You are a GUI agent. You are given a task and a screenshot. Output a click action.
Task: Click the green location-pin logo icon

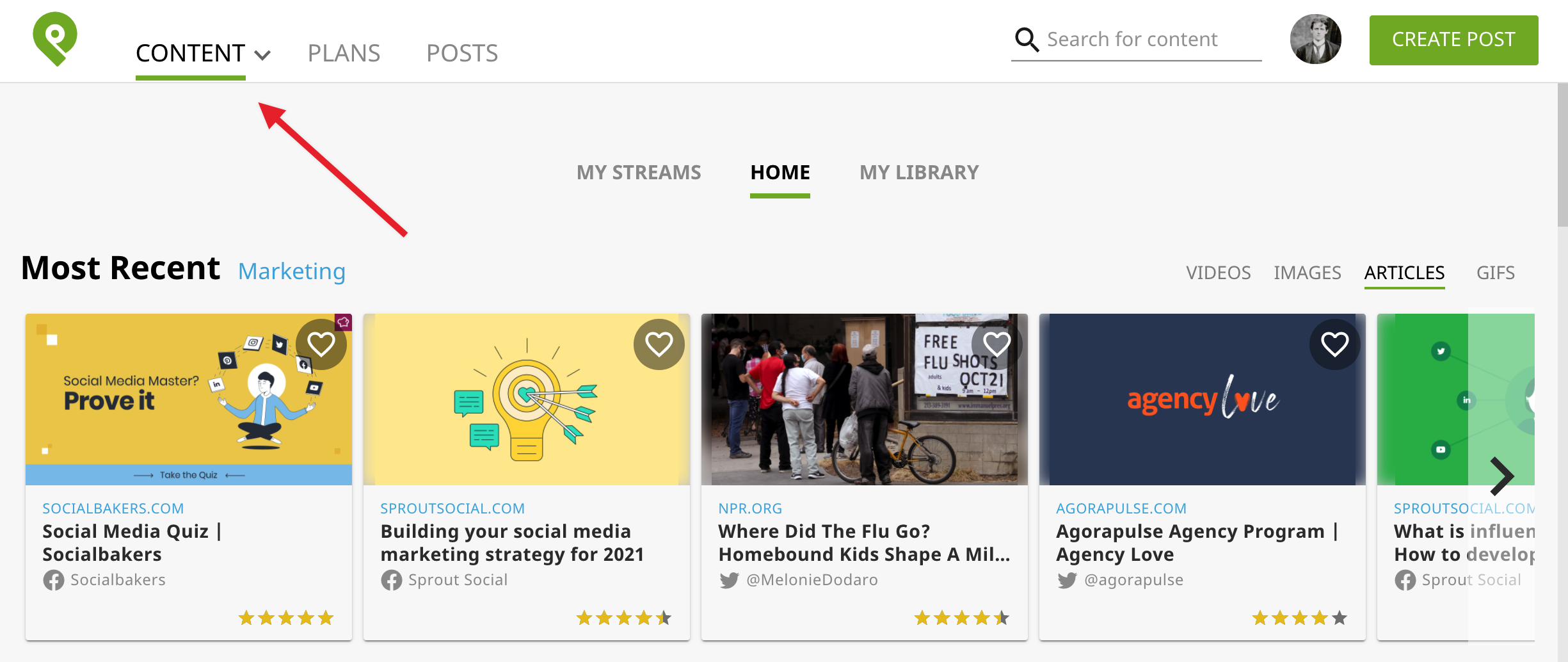pyautogui.click(x=55, y=39)
